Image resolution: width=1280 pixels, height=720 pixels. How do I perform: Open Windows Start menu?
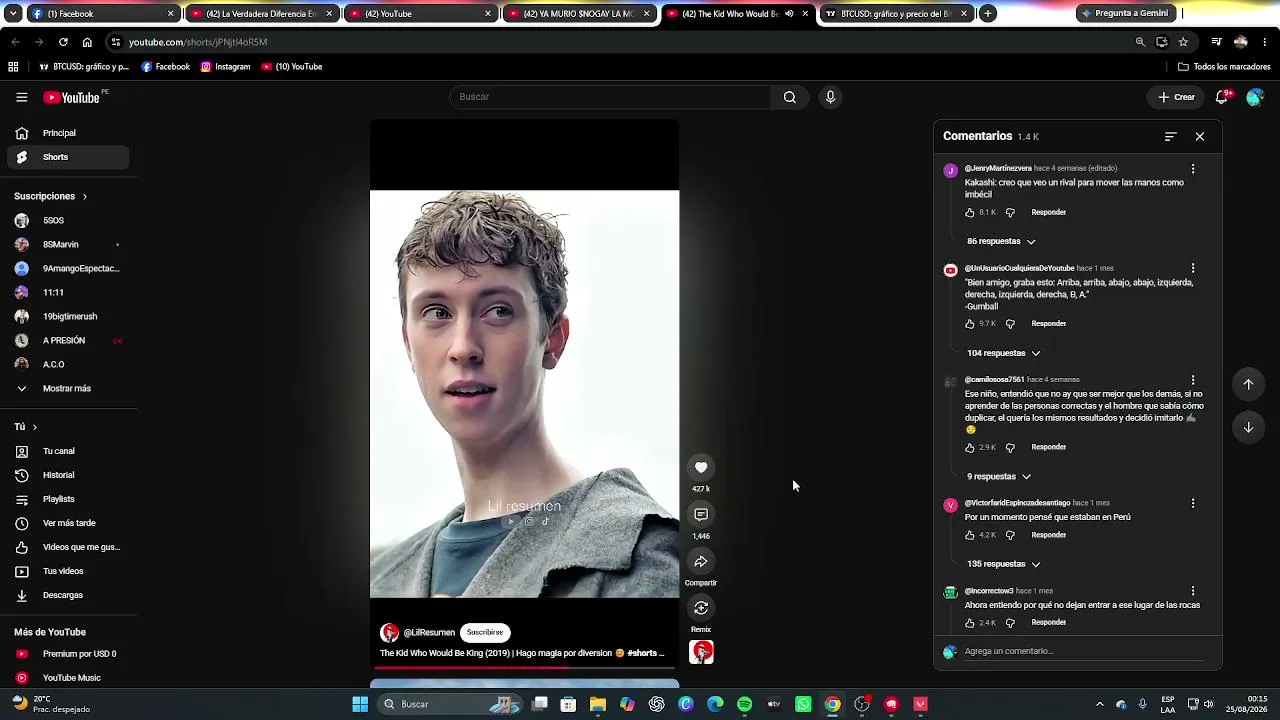coord(360,704)
